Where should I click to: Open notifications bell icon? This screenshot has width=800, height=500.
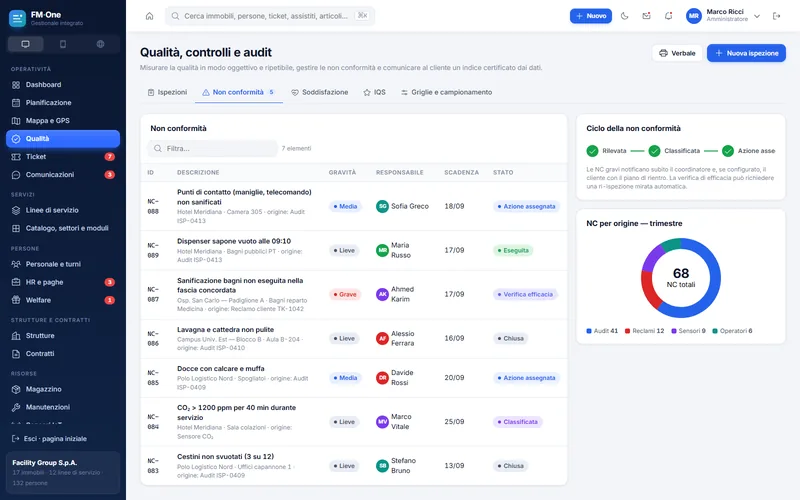click(668, 16)
